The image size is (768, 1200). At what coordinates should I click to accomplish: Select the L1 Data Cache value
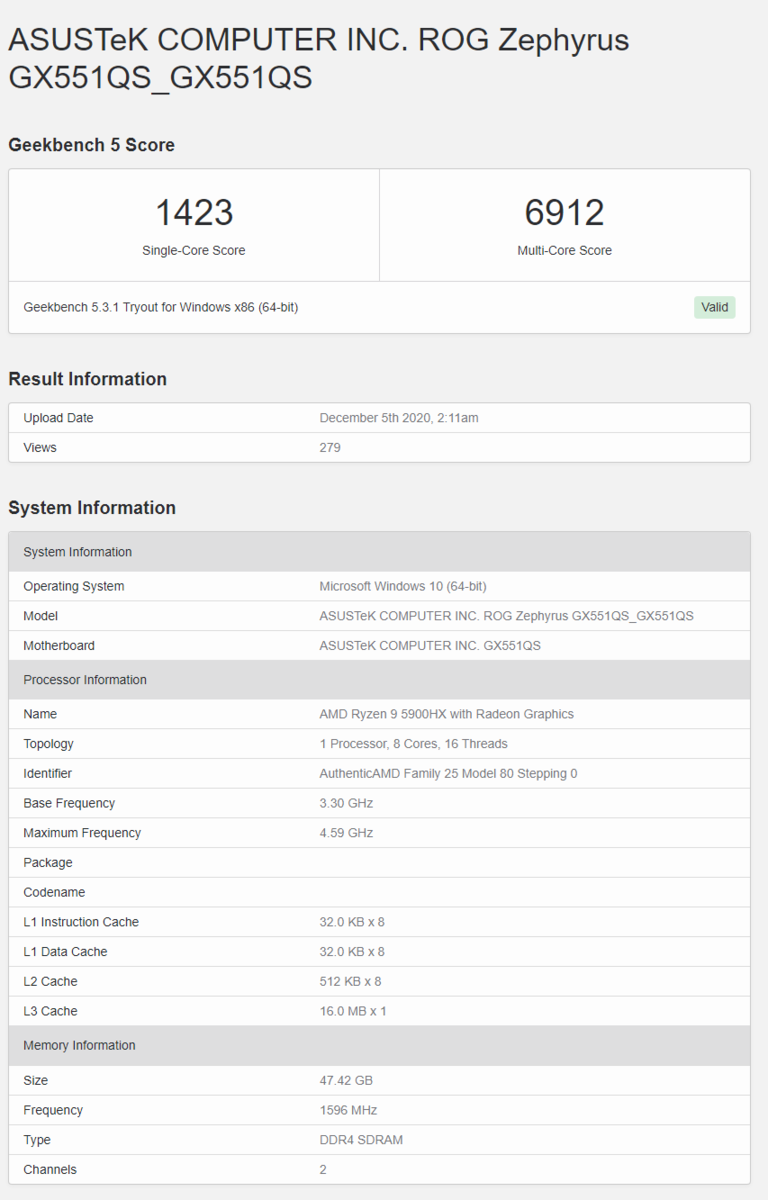(x=352, y=952)
